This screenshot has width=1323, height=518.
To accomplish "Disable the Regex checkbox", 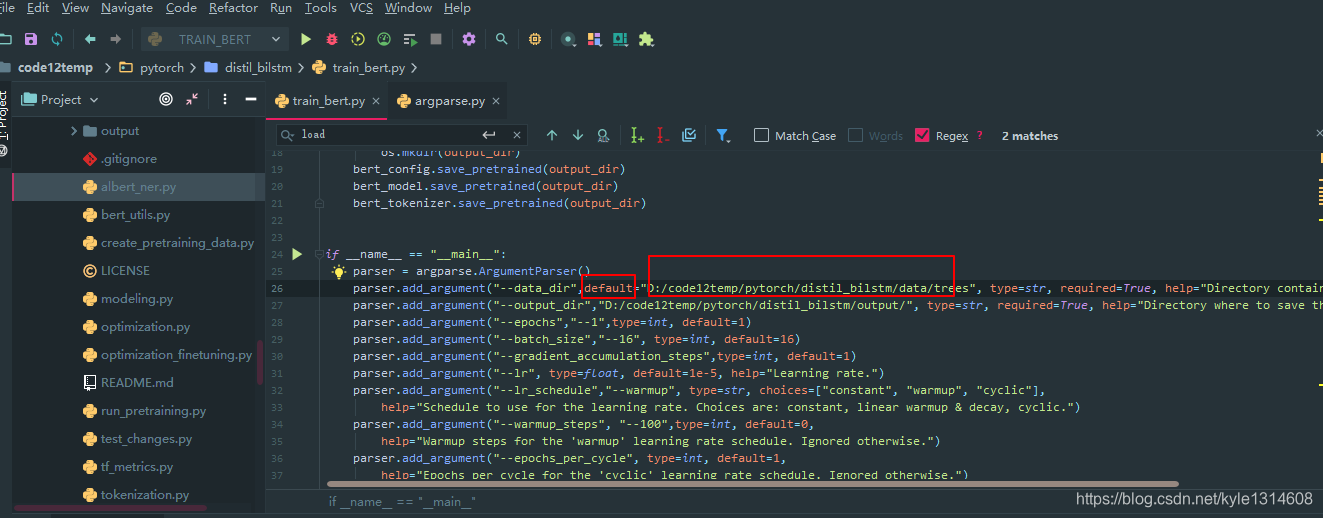I will [x=922, y=135].
